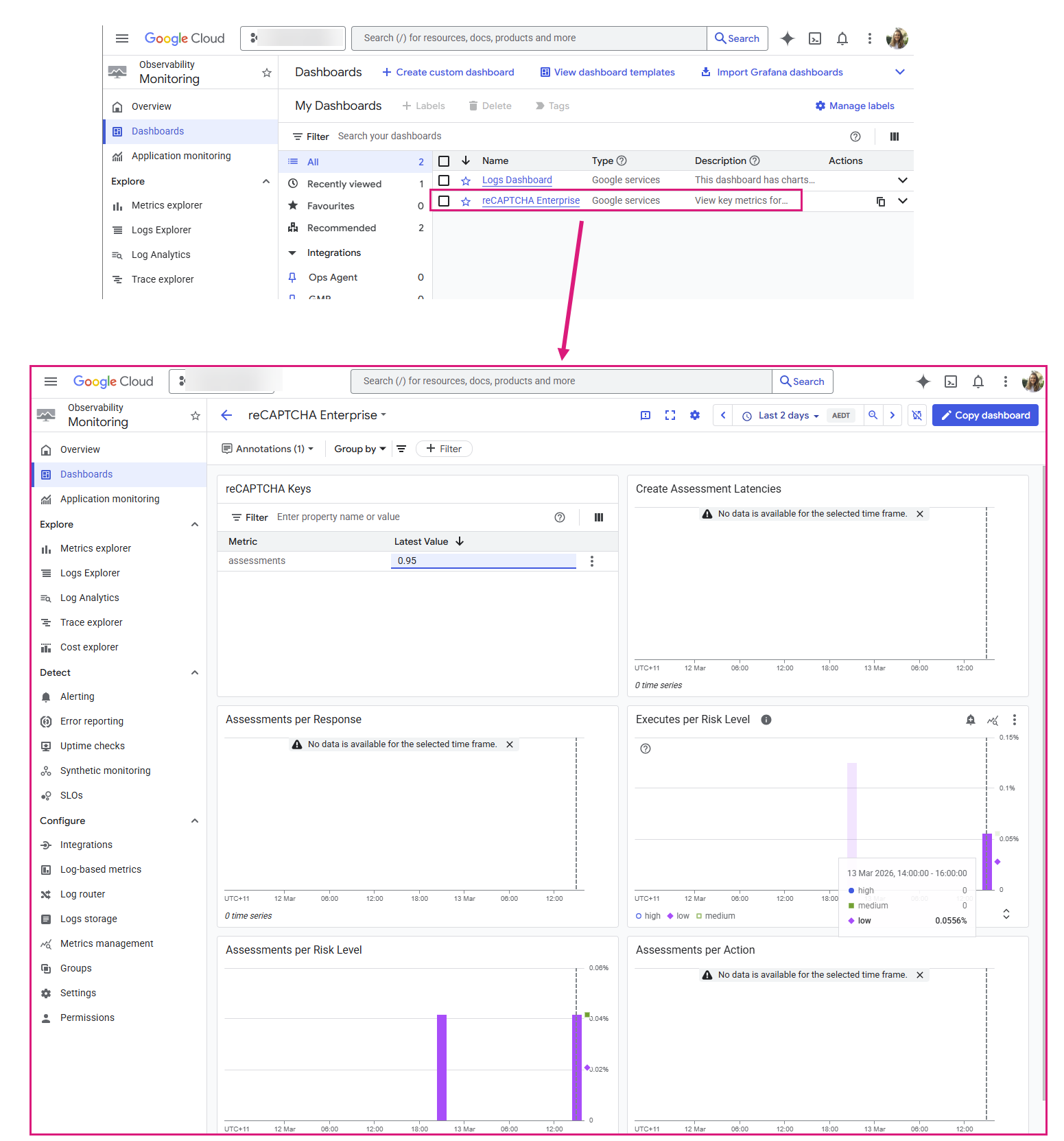Open notifications bell in the Dashboards list window
This screenshot has height=1141, width=1064.
[842, 38]
